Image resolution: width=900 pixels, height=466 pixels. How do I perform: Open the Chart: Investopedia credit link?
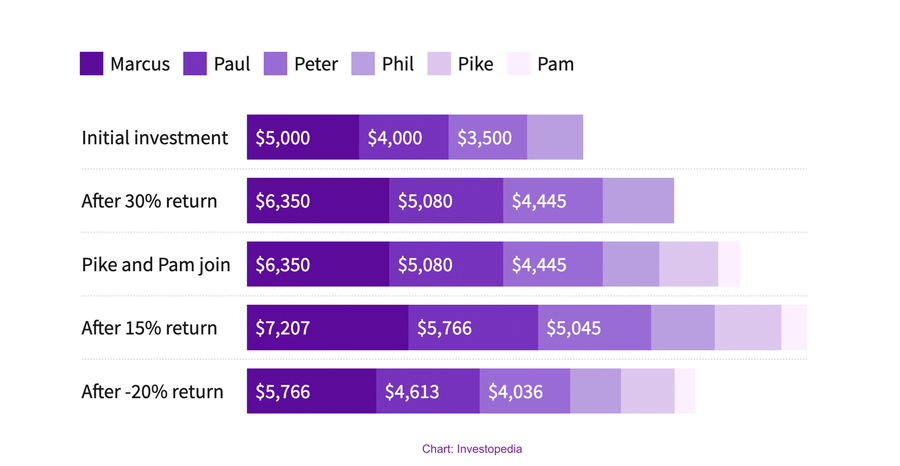tap(472, 449)
